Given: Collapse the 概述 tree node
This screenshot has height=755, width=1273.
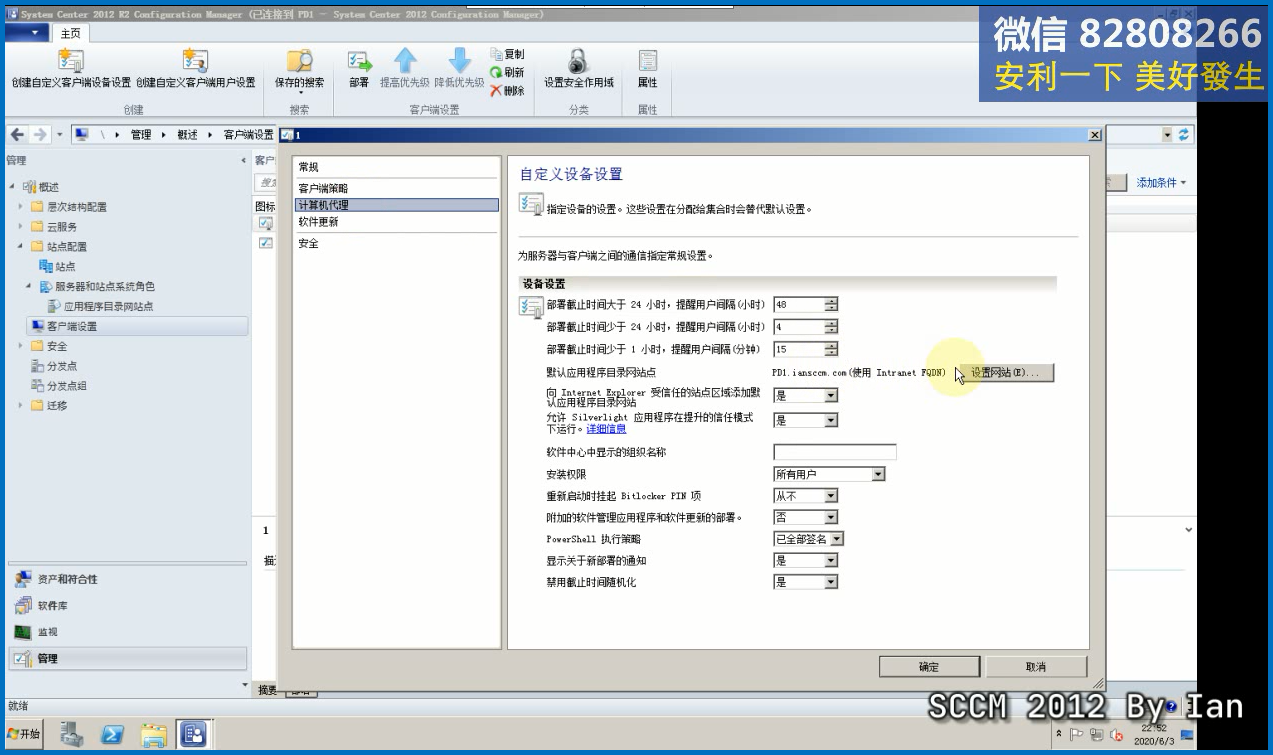Looking at the screenshot, I should (x=12, y=187).
